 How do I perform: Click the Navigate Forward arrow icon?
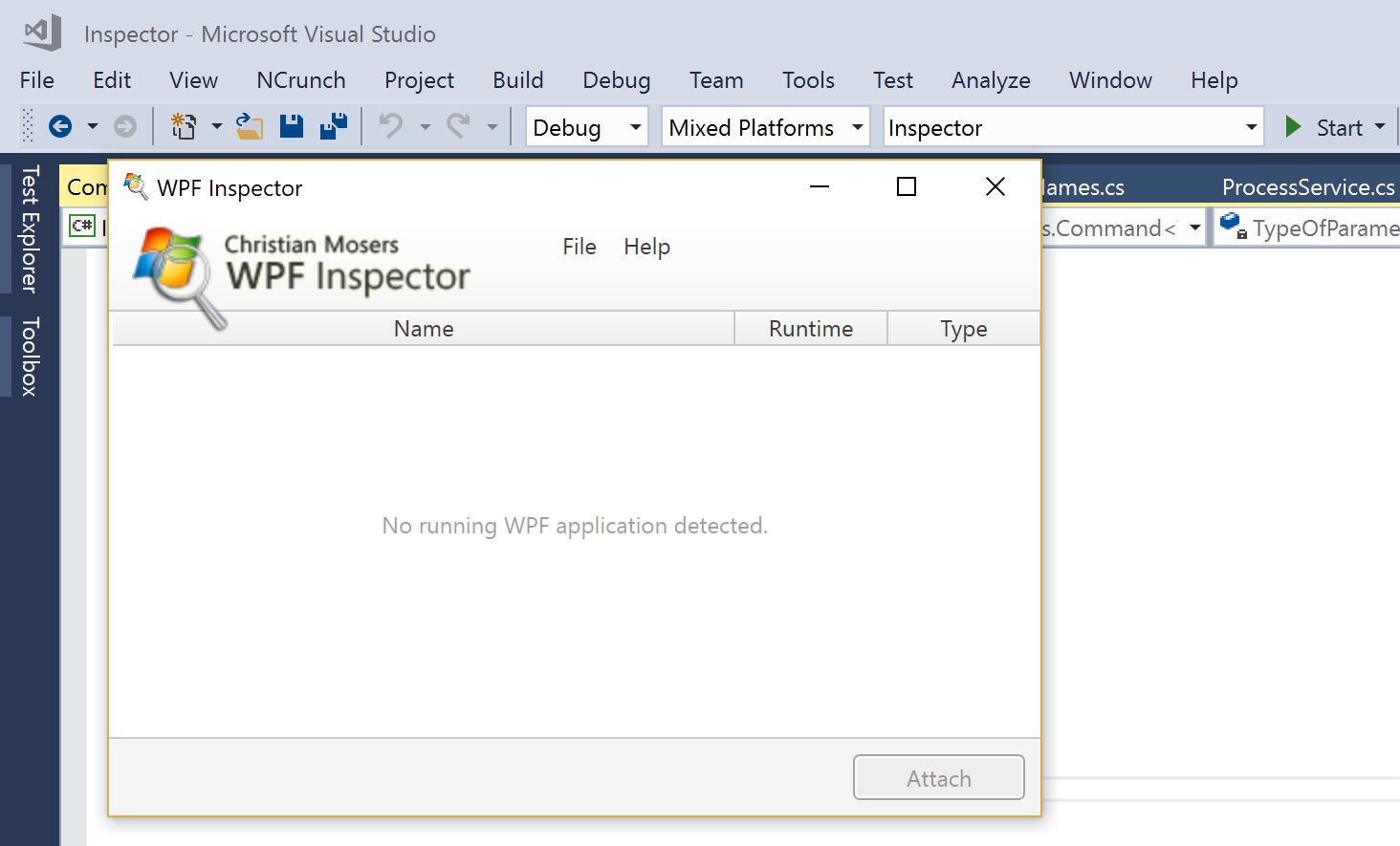[x=125, y=126]
